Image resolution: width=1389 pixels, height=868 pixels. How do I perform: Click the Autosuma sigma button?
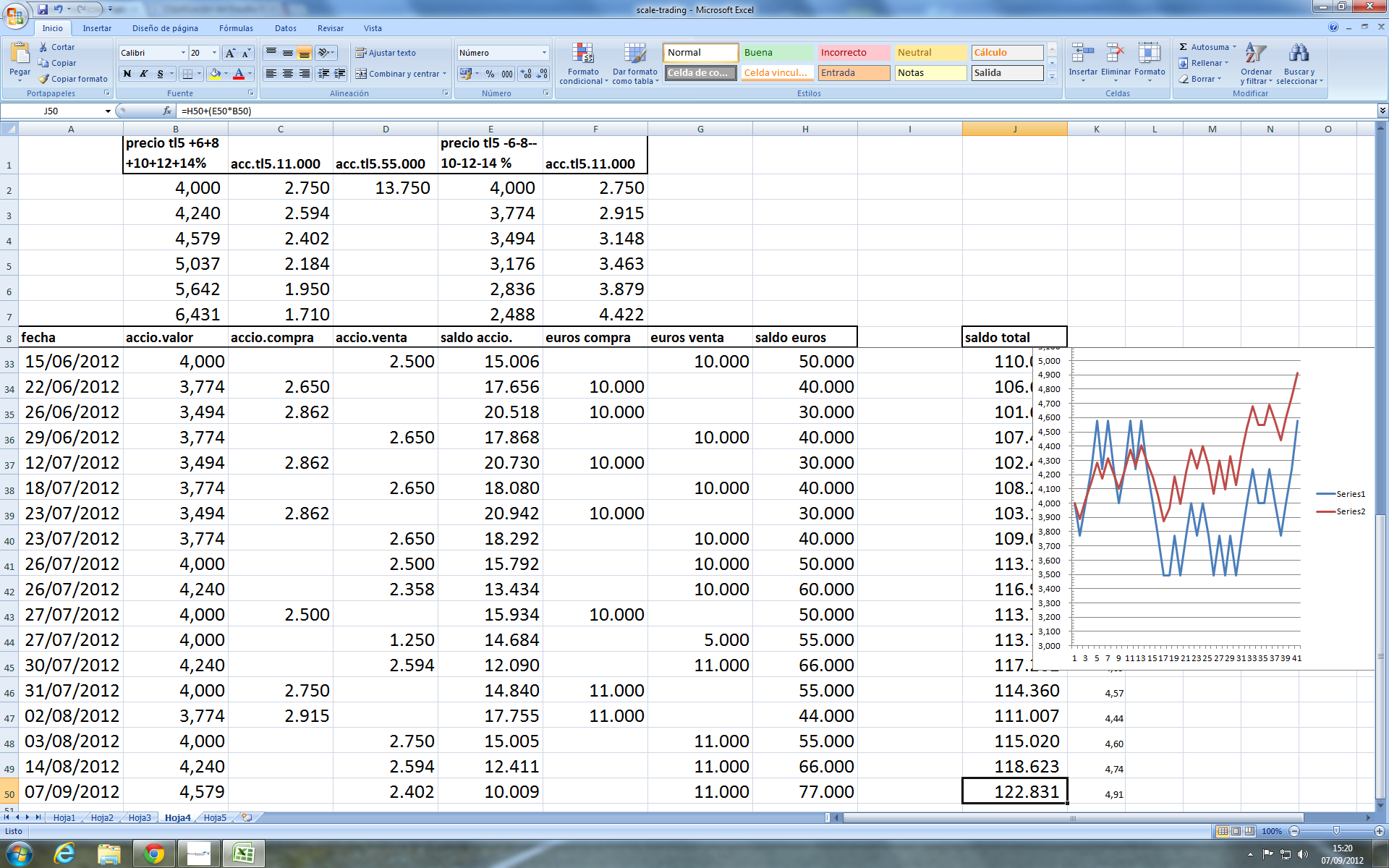coord(1184,47)
